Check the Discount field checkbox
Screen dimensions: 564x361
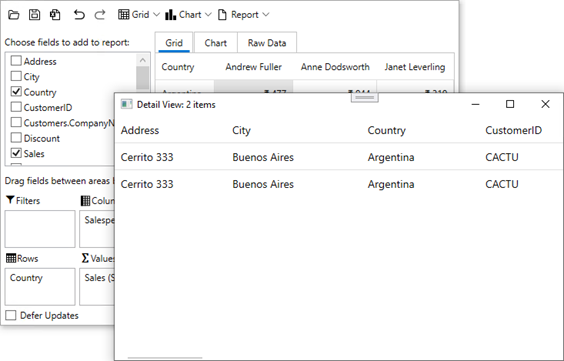16,138
